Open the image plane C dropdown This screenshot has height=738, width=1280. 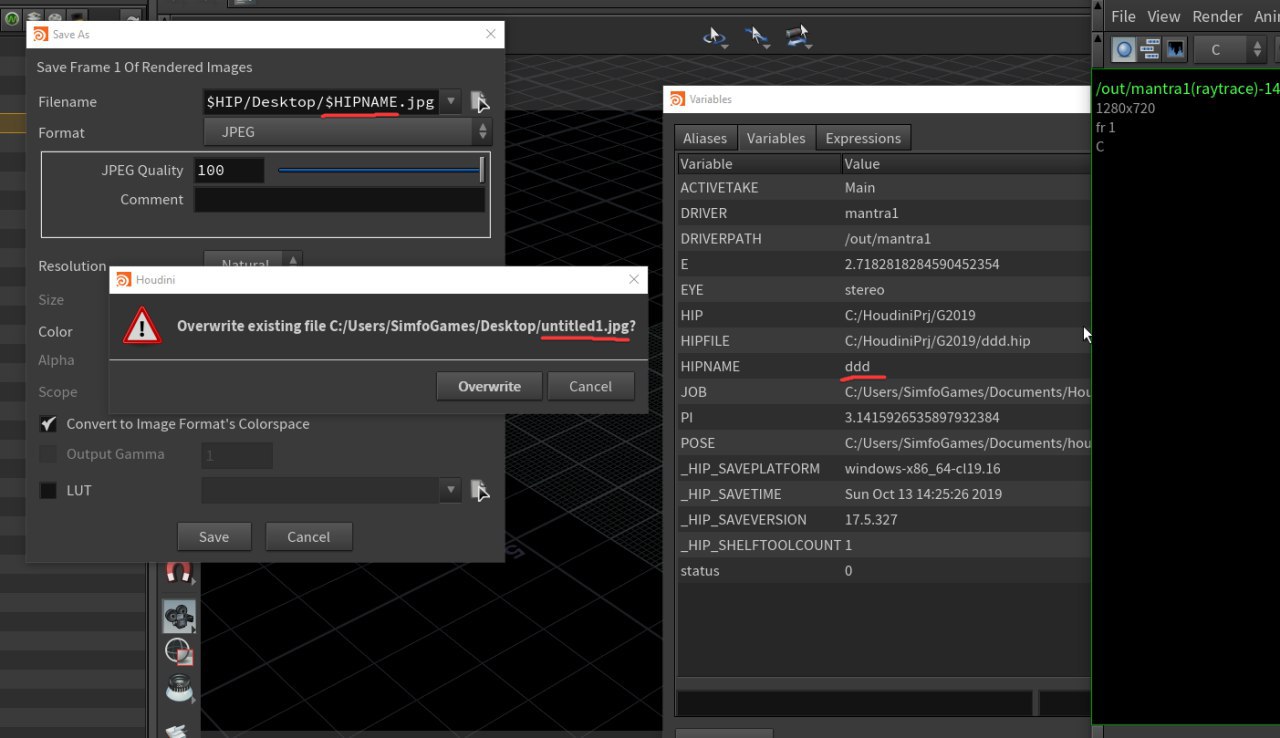(x=1230, y=49)
